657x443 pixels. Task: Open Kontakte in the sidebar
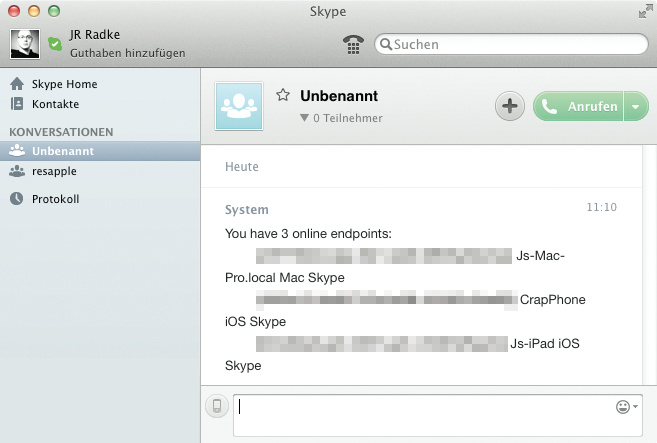pos(55,104)
